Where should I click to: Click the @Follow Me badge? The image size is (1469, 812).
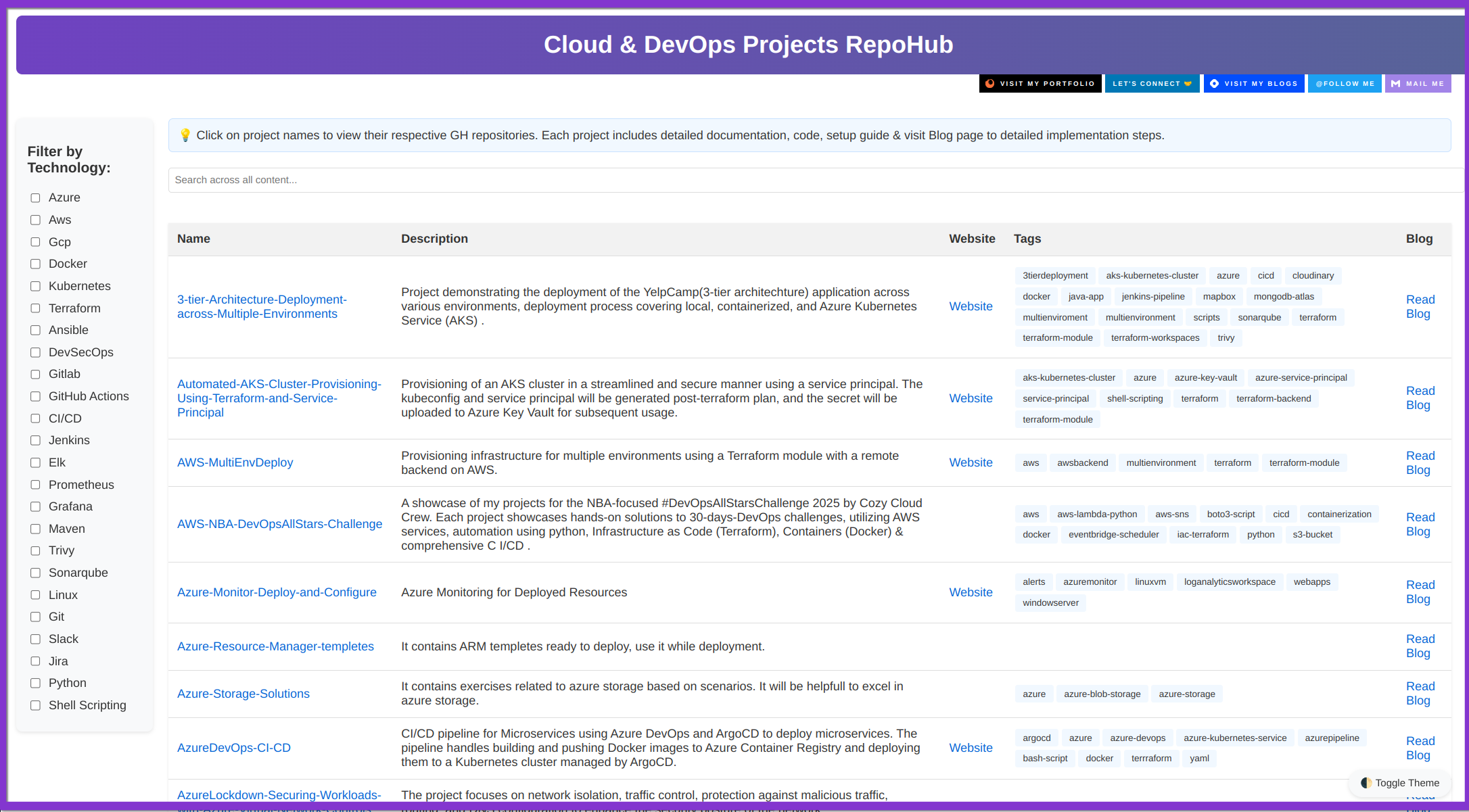pyautogui.click(x=1344, y=84)
